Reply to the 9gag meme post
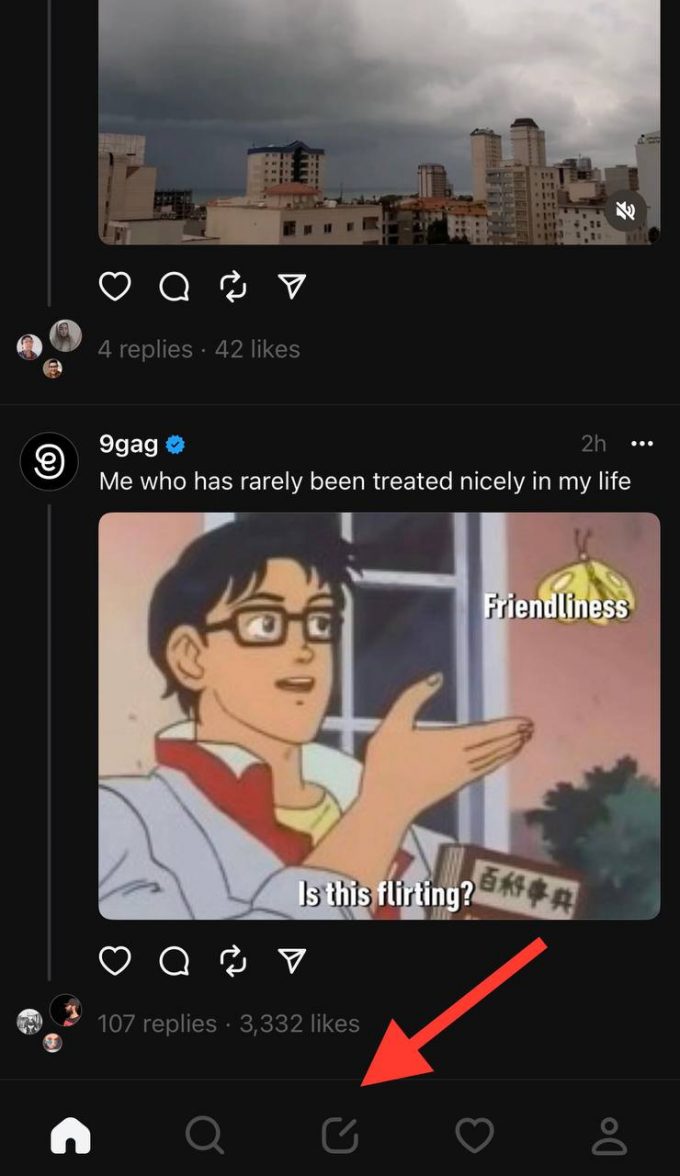This screenshot has height=1176, width=680. coord(174,961)
